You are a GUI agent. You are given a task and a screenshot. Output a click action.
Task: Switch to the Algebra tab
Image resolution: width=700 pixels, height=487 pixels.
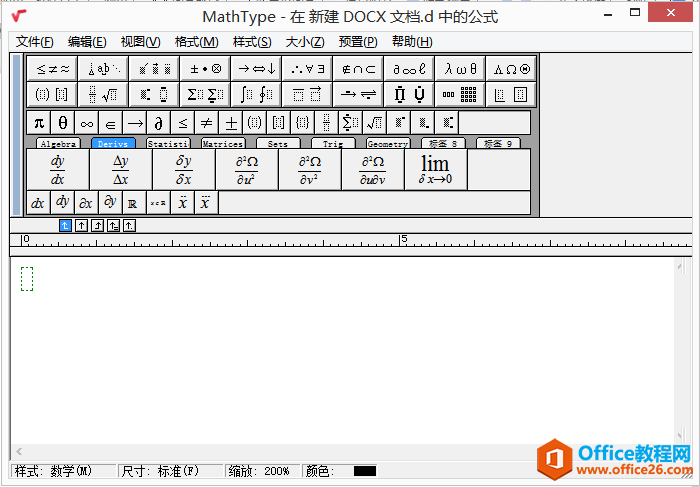coord(58,144)
